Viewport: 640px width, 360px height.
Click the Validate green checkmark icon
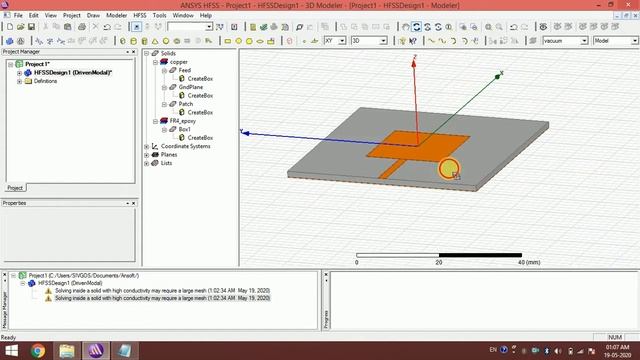264,27
